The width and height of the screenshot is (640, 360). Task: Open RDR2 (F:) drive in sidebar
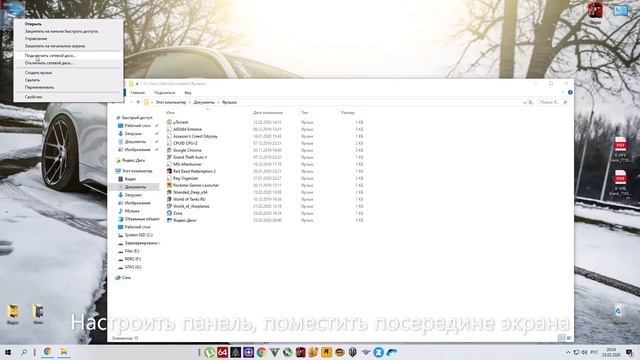pos(129,259)
